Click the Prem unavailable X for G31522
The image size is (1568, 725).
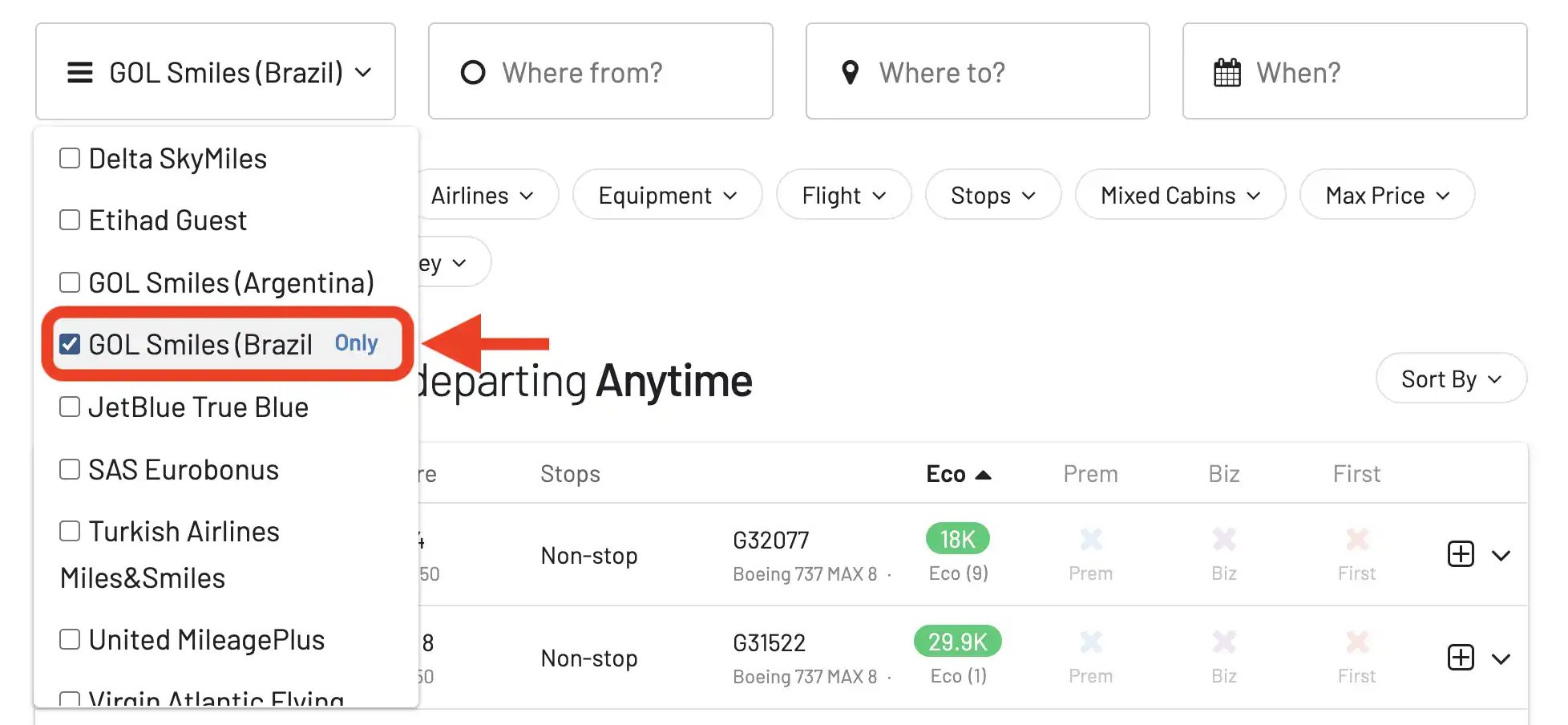[x=1091, y=642]
